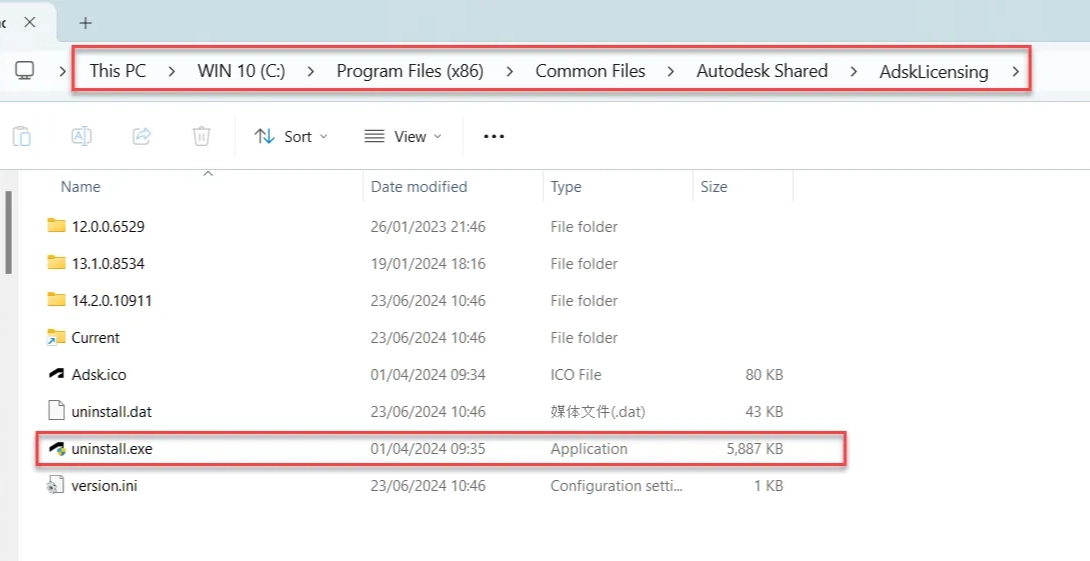Viewport: 1090px width, 561px height.
Task: Open the See more three-dots menu
Action: tap(494, 136)
